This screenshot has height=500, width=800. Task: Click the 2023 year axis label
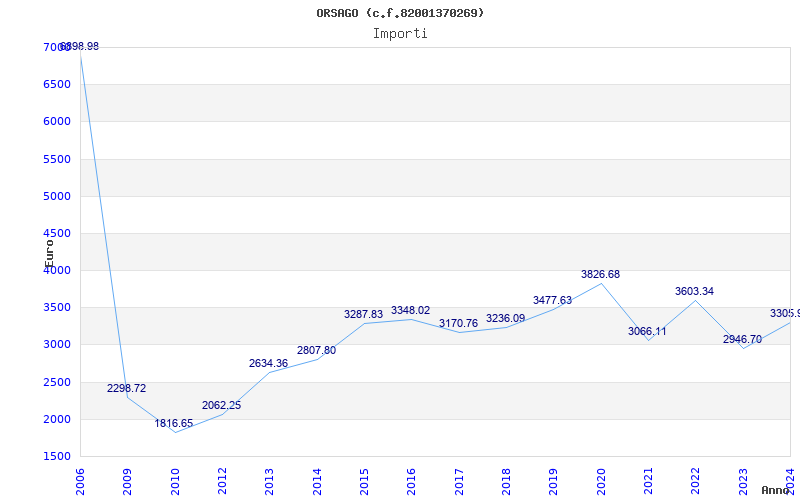tap(743, 482)
